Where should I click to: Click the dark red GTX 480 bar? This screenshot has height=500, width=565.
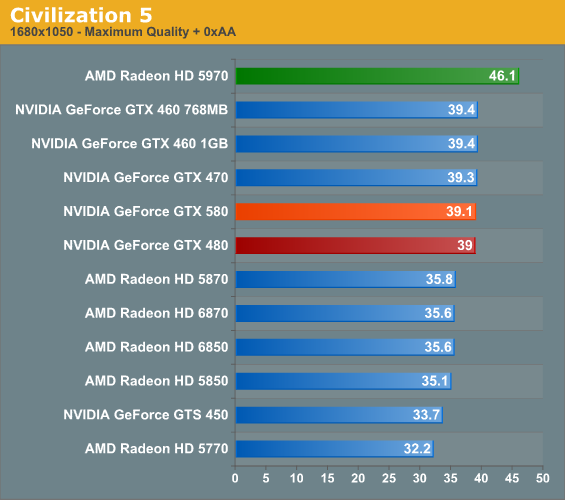point(356,245)
